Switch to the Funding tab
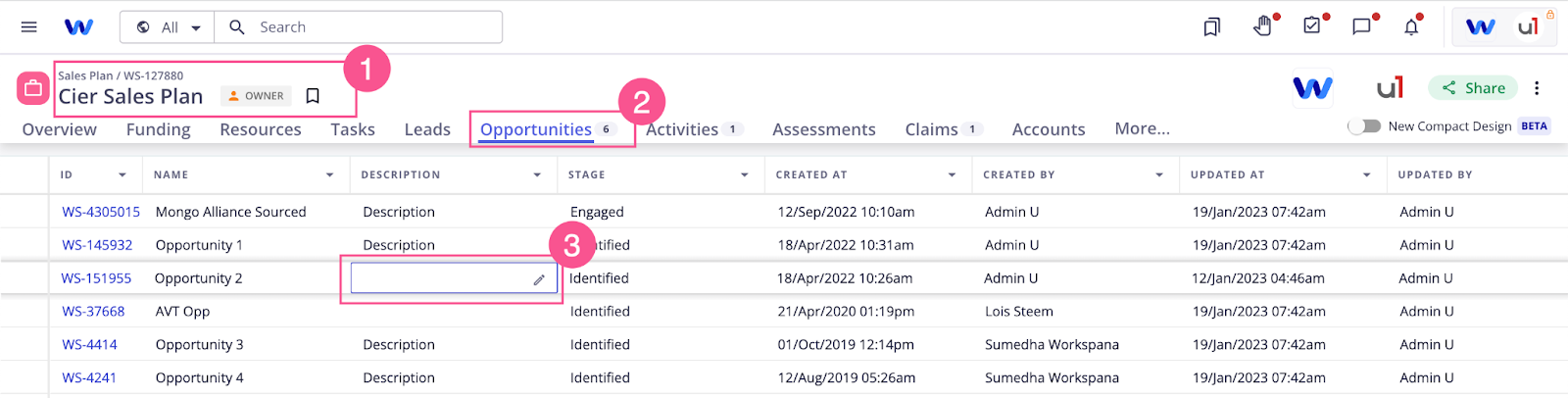 [158, 129]
